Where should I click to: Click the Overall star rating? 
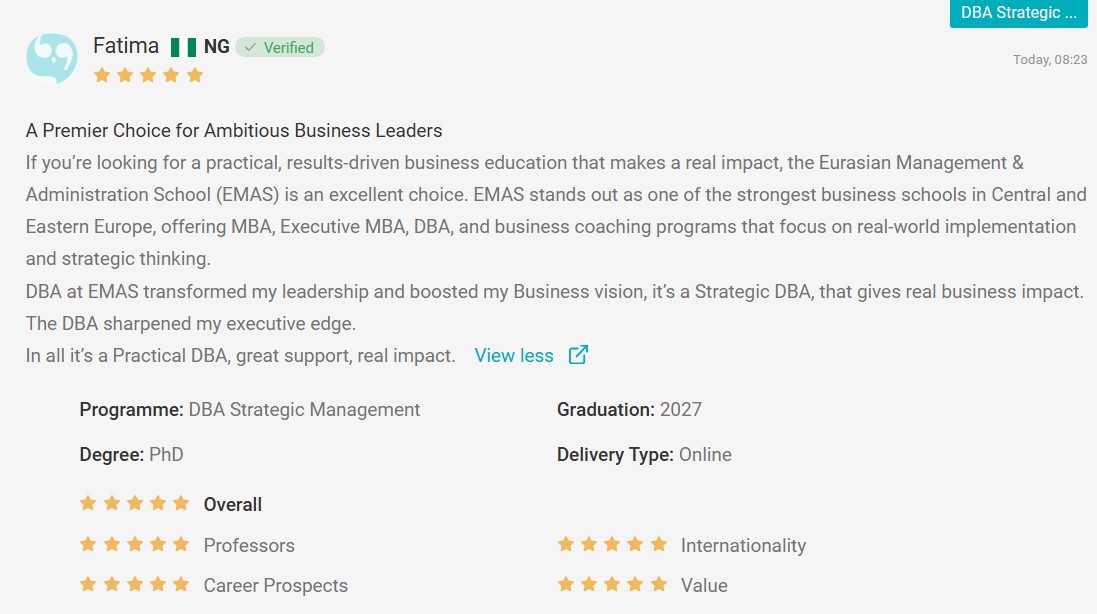(134, 504)
